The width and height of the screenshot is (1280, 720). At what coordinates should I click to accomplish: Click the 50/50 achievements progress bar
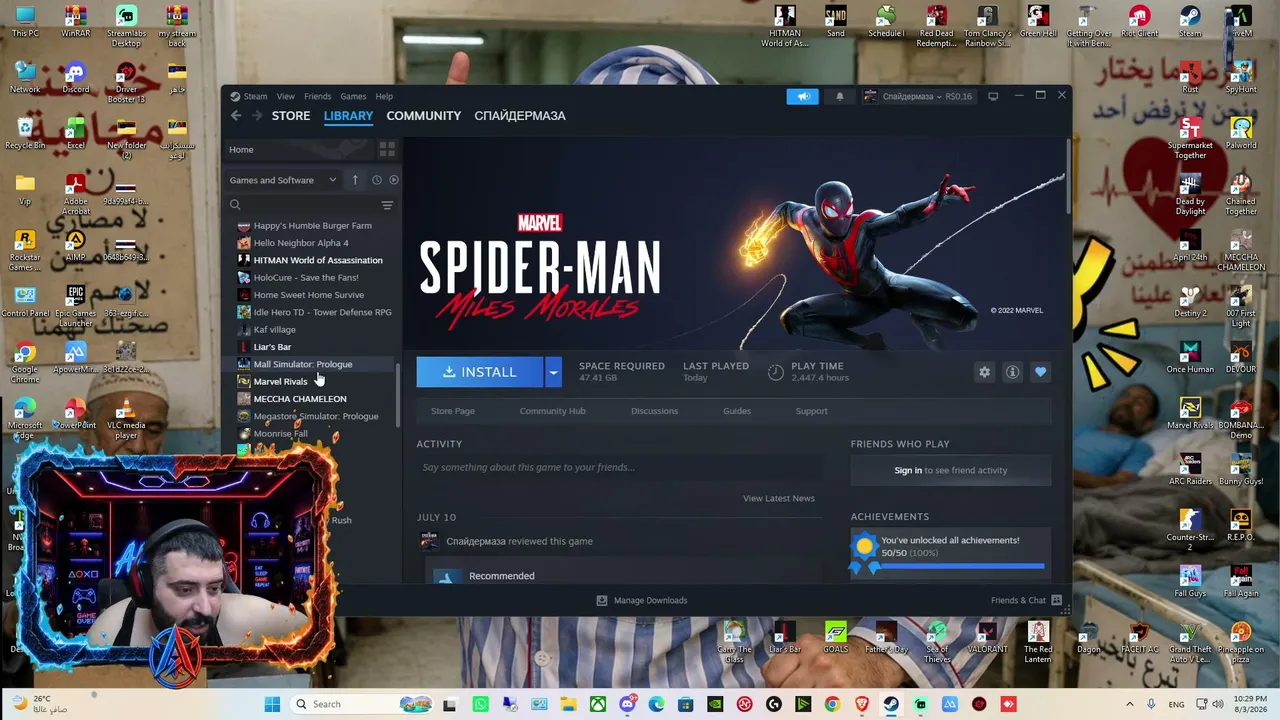click(x=963, y=567)
